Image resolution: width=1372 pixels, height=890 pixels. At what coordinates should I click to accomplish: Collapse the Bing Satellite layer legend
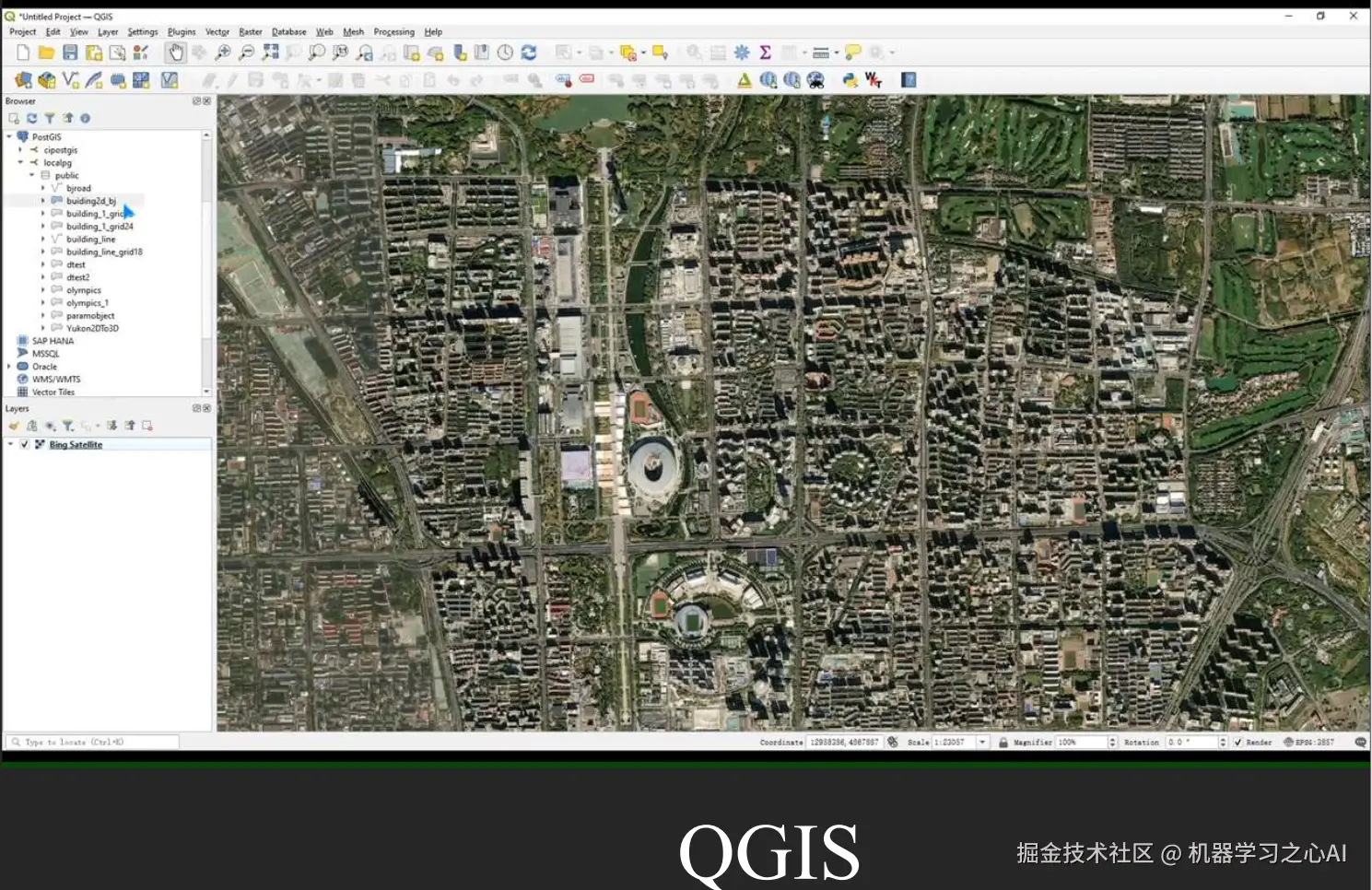[10, 444]
